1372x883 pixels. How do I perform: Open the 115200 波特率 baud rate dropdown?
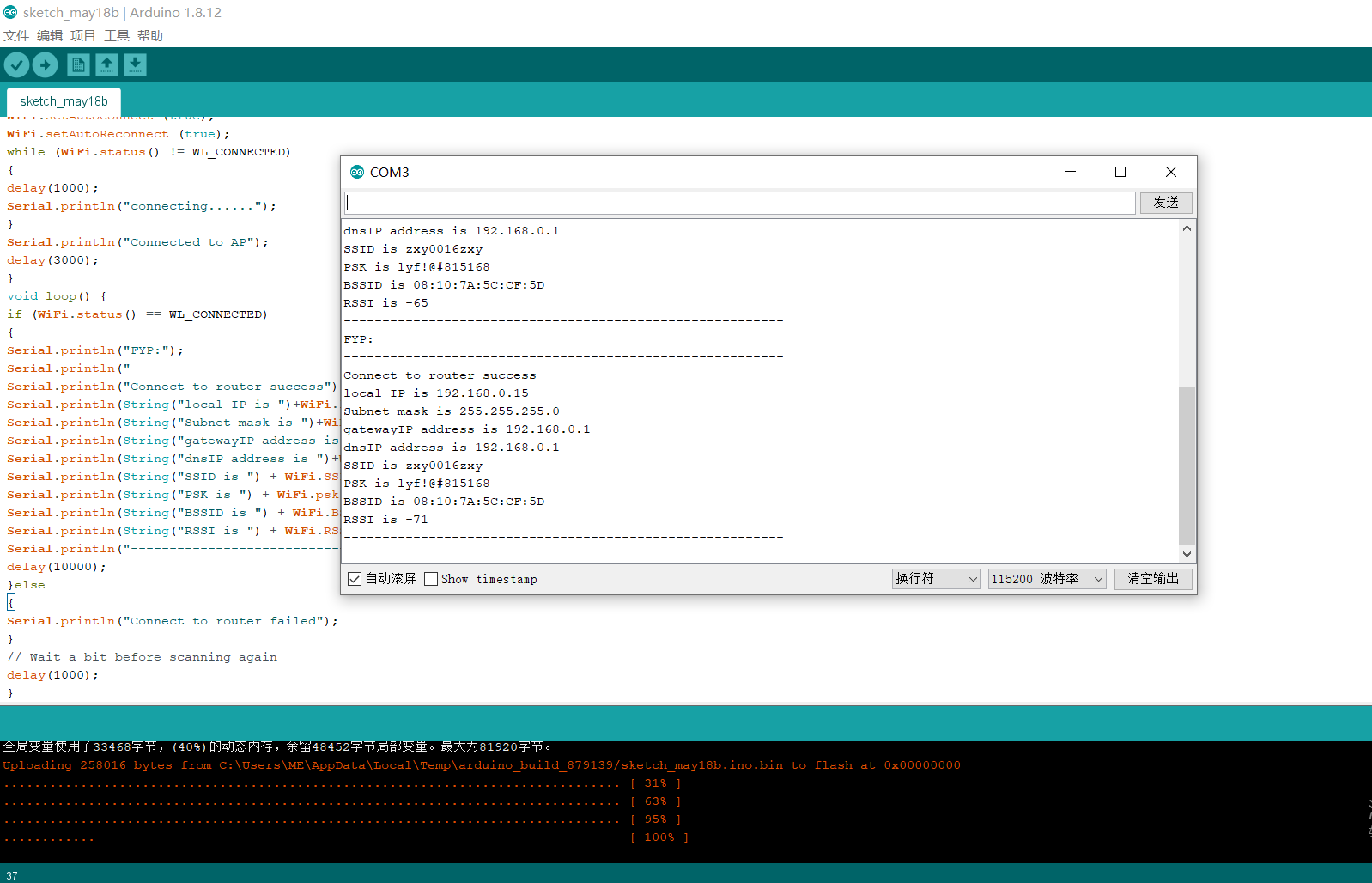pos(1047,579)
